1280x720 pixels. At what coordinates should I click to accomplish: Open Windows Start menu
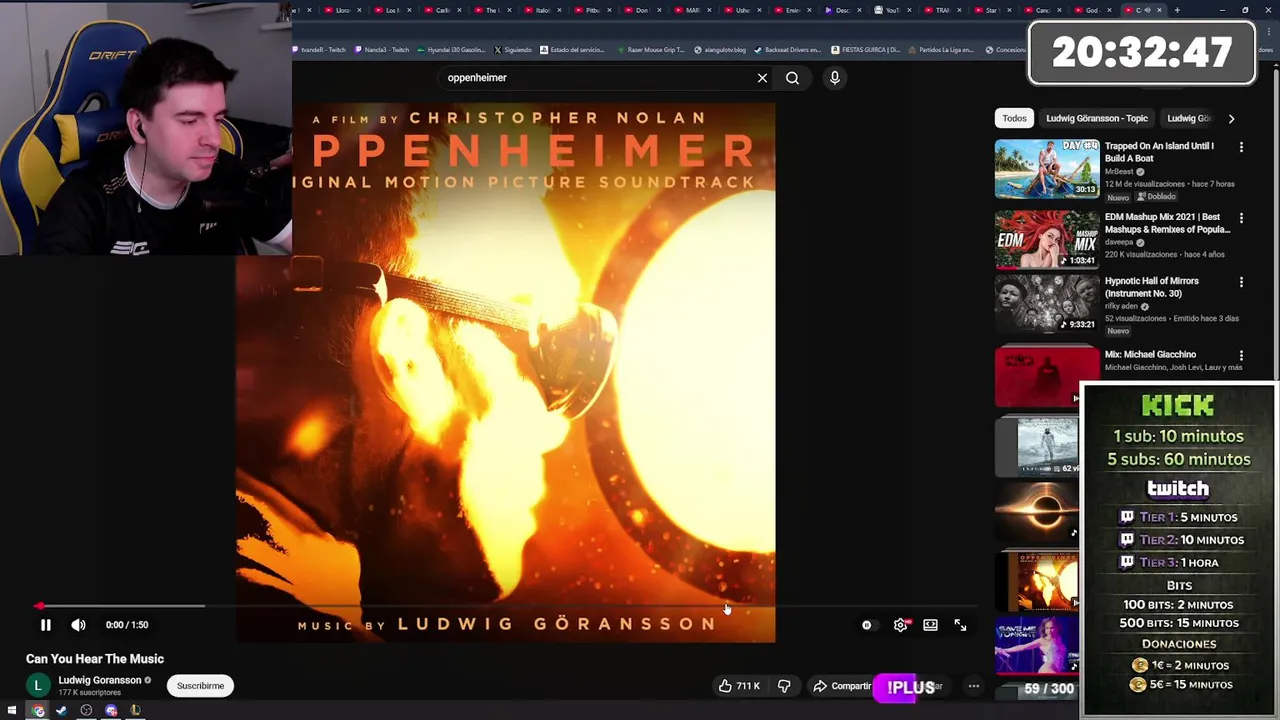[x=12, y=711]
